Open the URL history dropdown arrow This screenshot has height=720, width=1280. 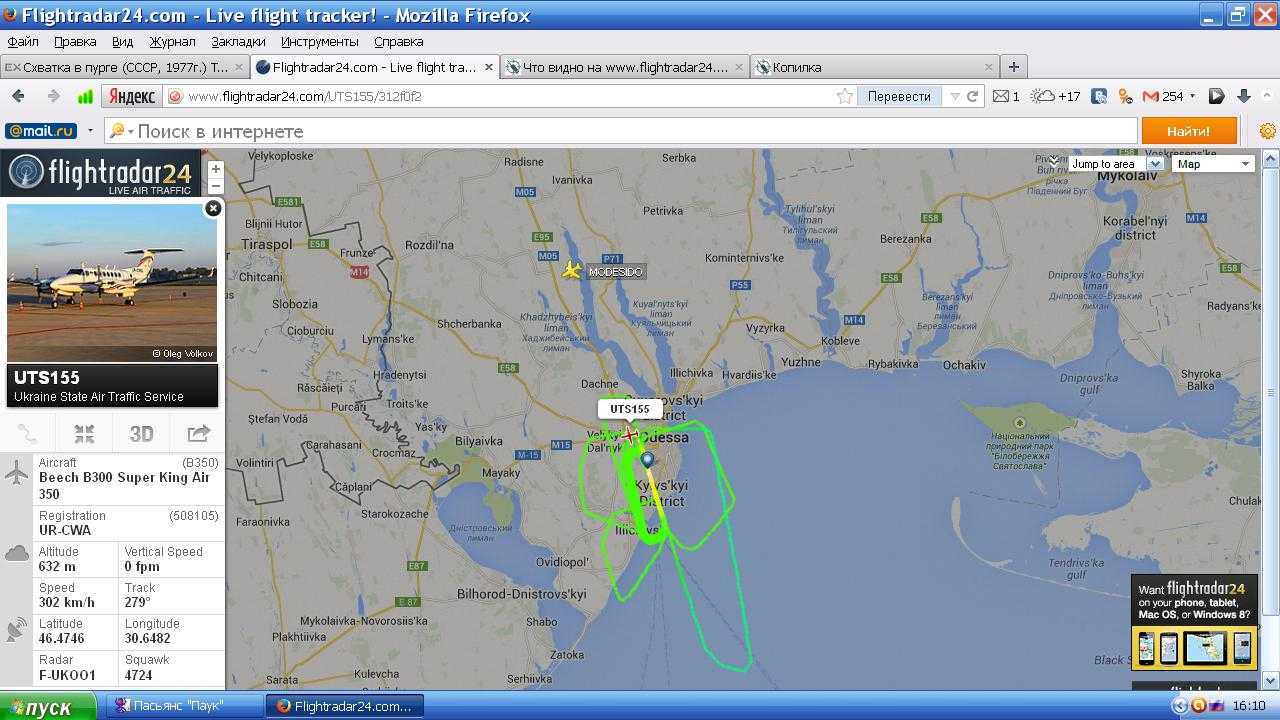tap(954, 97)
